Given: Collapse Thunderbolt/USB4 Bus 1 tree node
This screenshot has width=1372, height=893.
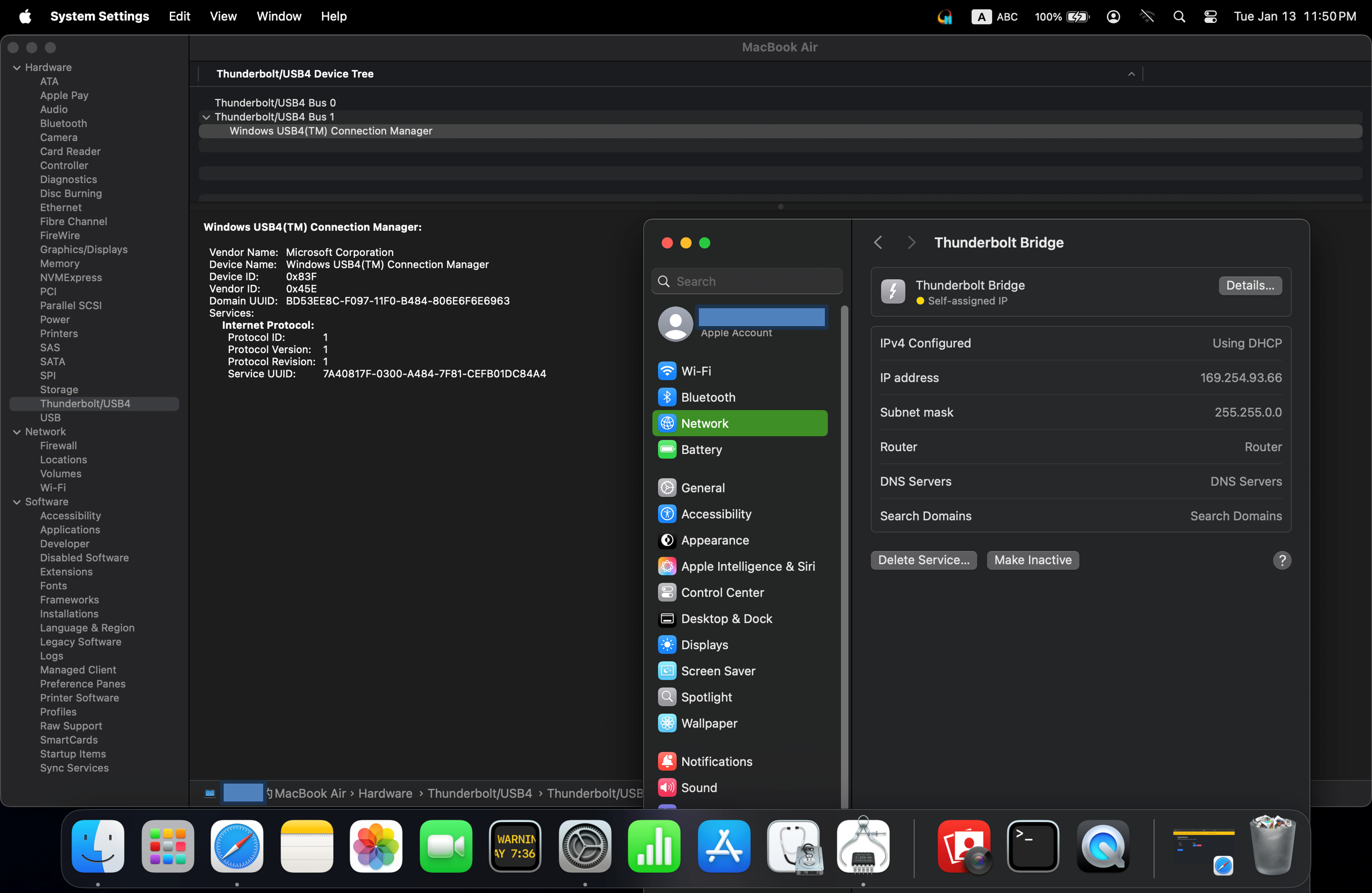Looking at the screenshot, I should (206, 117).
